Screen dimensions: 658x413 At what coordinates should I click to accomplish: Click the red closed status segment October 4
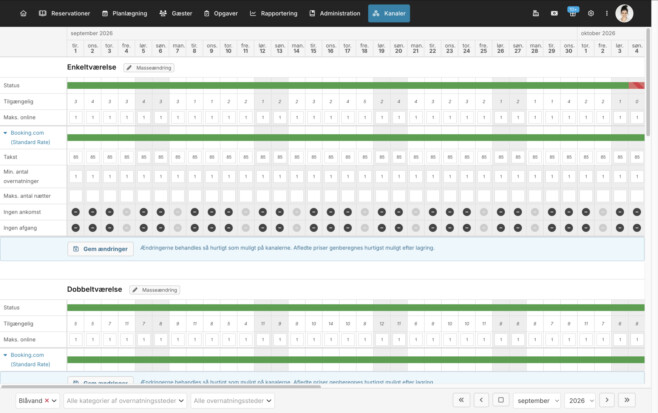coord(637,86)
